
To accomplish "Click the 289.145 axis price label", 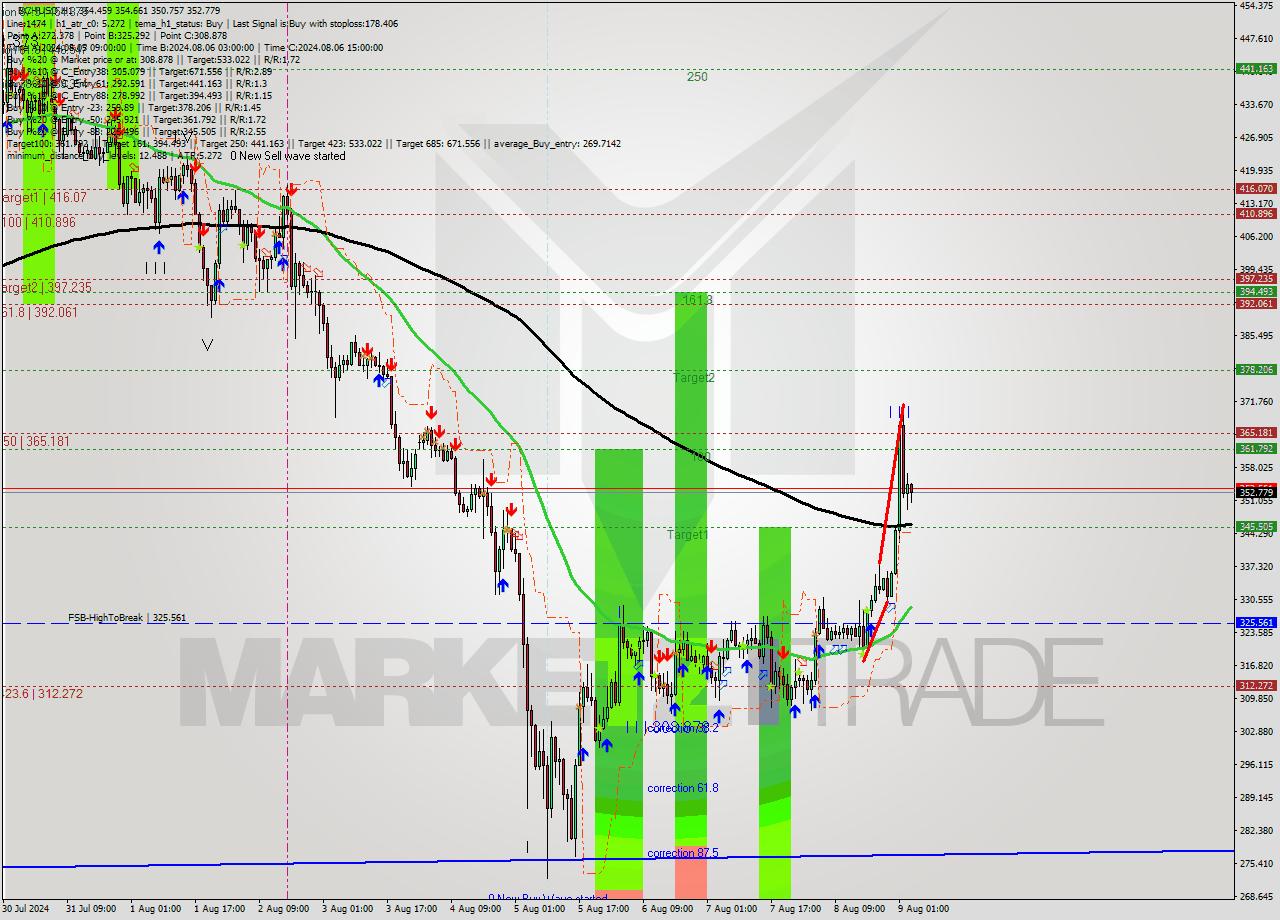I will 1256,797.
